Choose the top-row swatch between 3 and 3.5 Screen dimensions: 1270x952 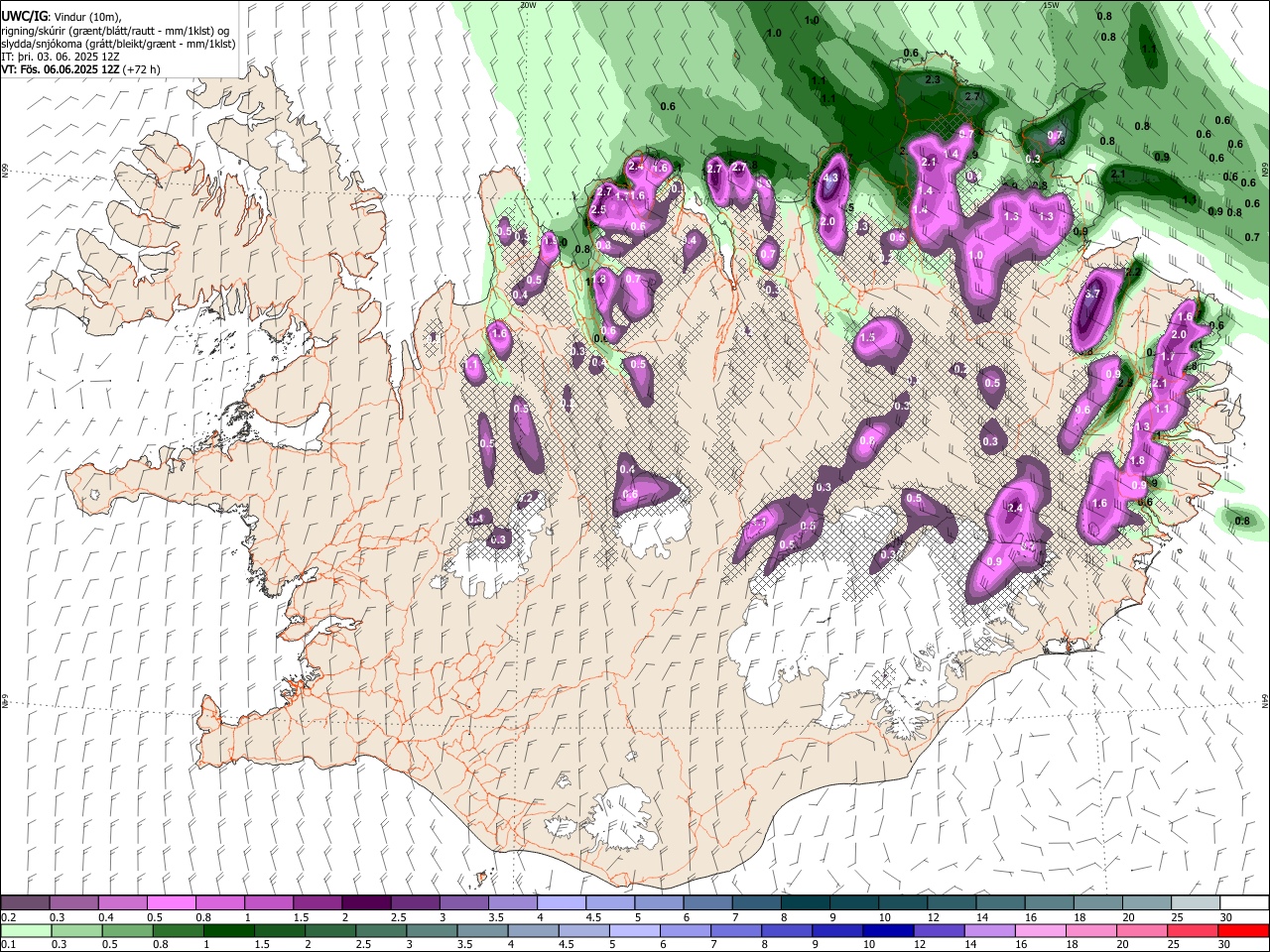[x=463, y=903]
